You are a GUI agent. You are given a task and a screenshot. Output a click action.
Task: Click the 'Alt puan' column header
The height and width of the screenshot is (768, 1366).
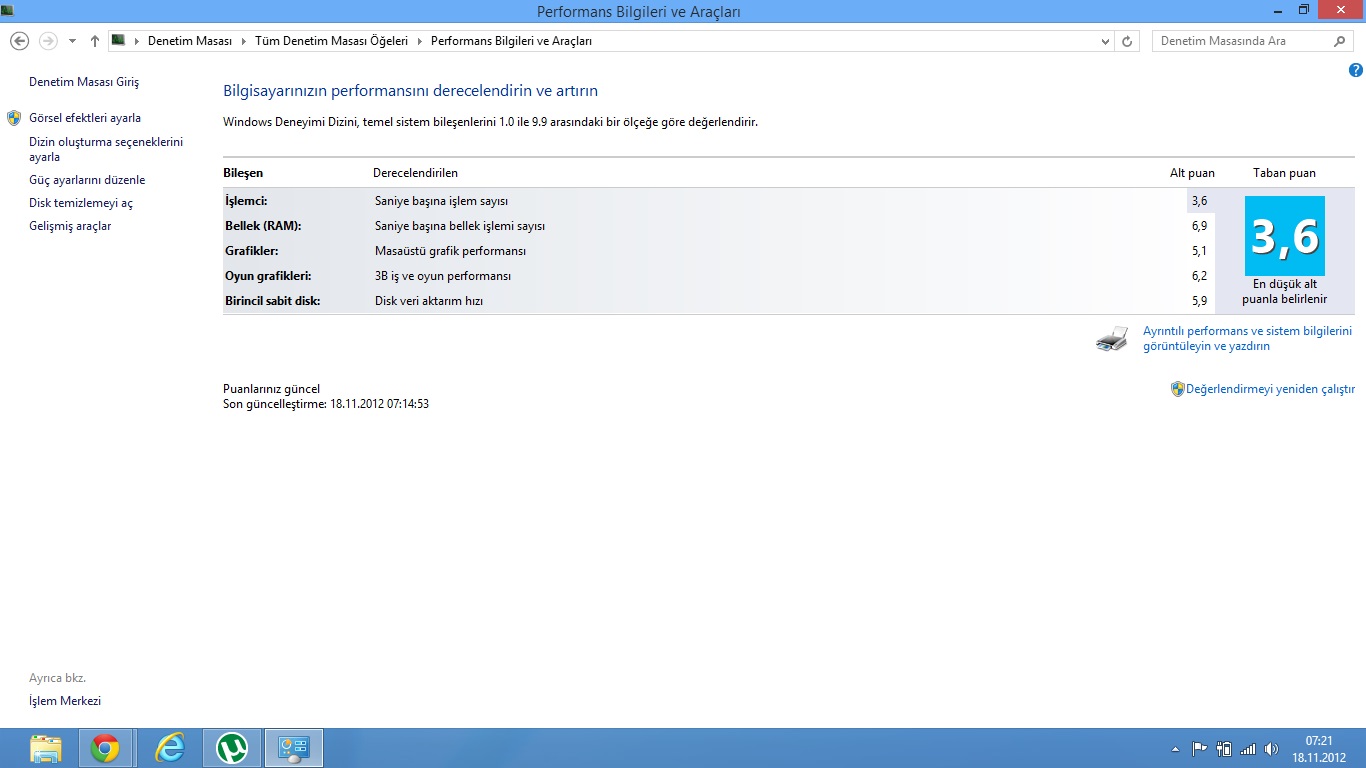tap(1192, 173)
